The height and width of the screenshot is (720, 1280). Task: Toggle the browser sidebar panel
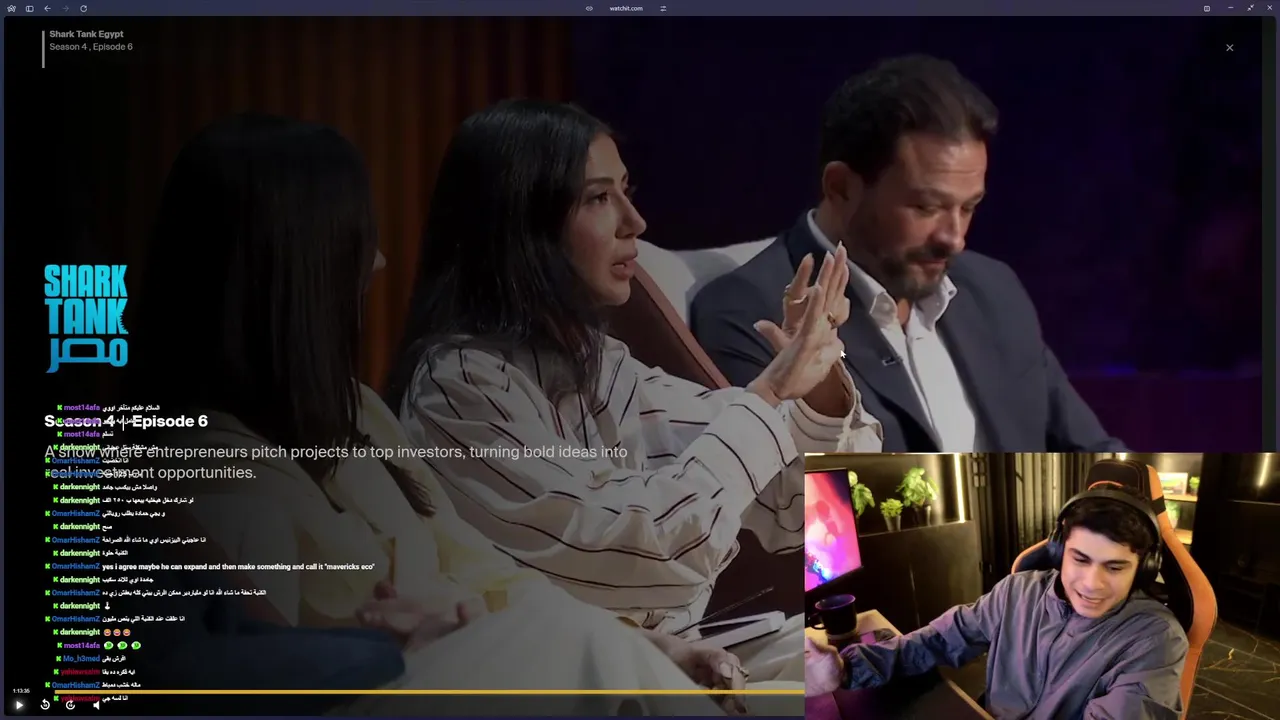29,8
